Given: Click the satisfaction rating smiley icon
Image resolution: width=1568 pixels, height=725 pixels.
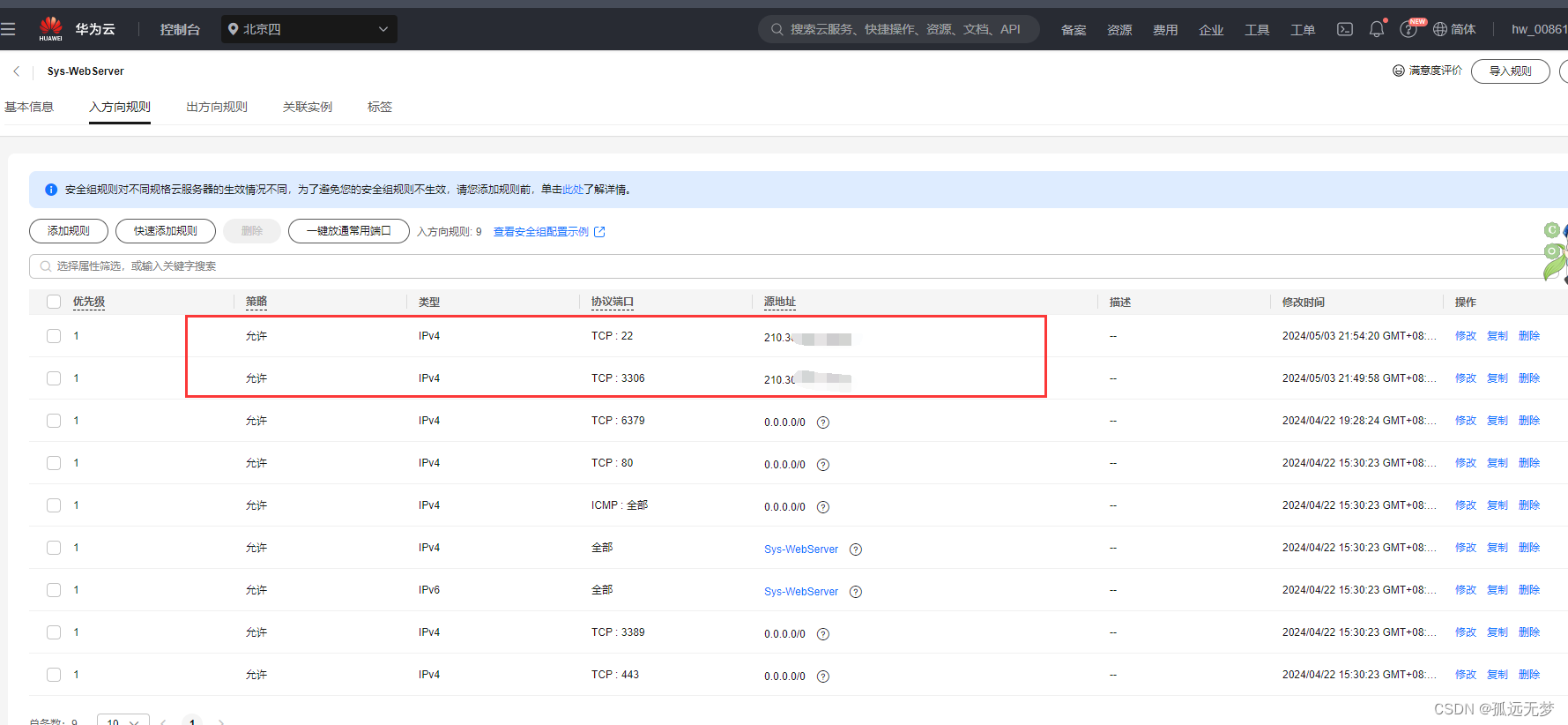Looking at the screenshot, I should [x=1398, y=71].
